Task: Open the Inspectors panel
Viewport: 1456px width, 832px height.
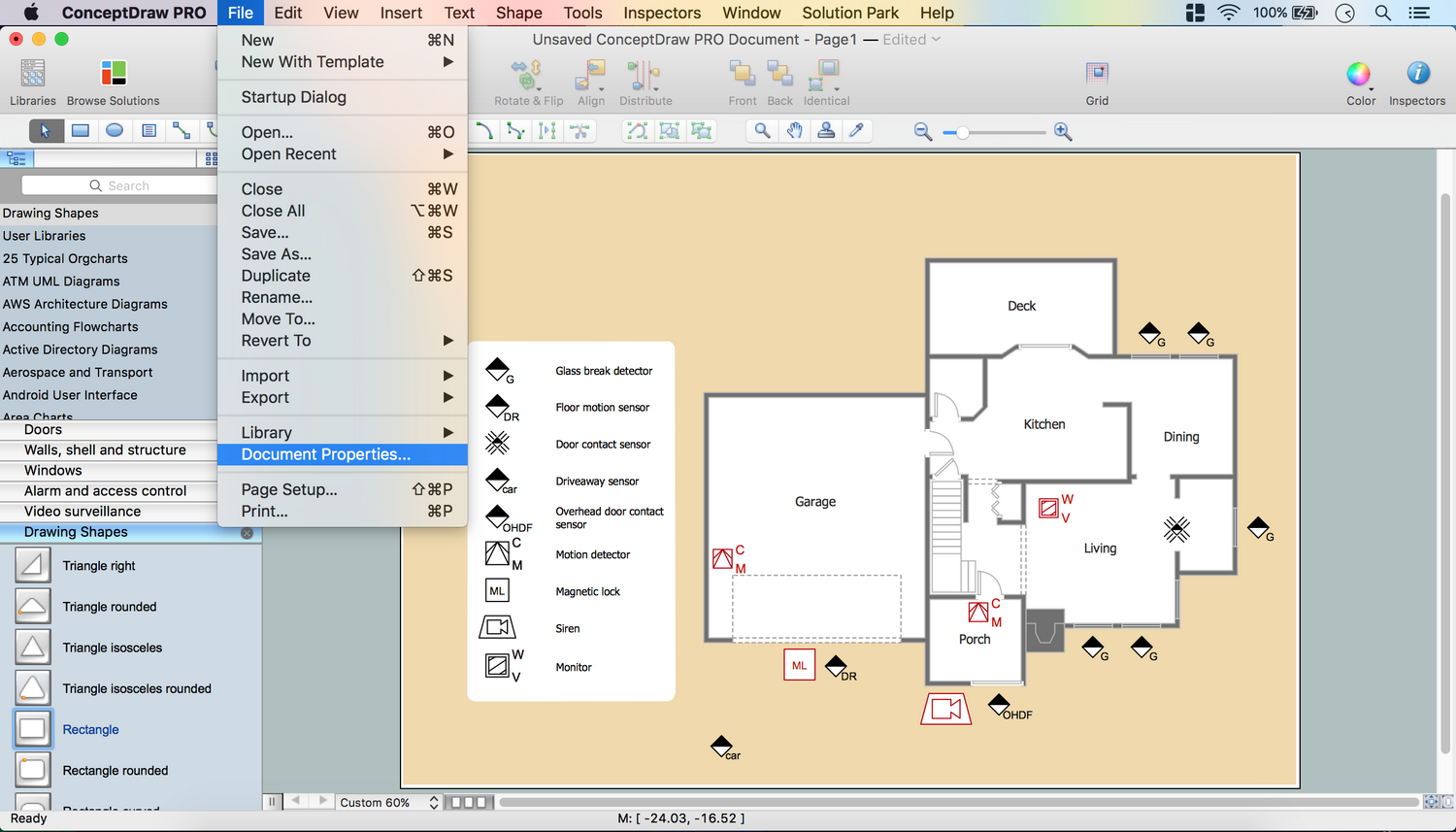Action: coord(1416,75)
